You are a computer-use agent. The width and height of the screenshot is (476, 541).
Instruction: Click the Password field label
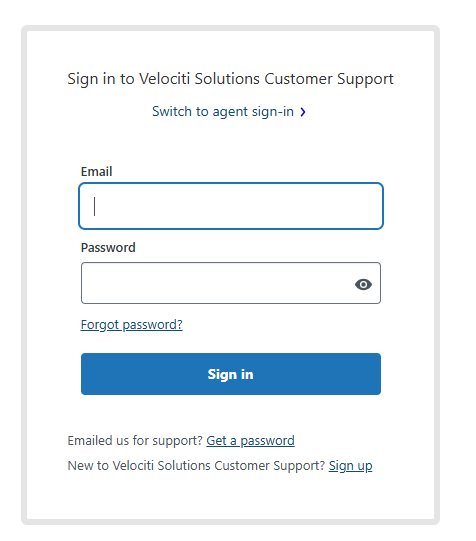click(x=108, y=248)
